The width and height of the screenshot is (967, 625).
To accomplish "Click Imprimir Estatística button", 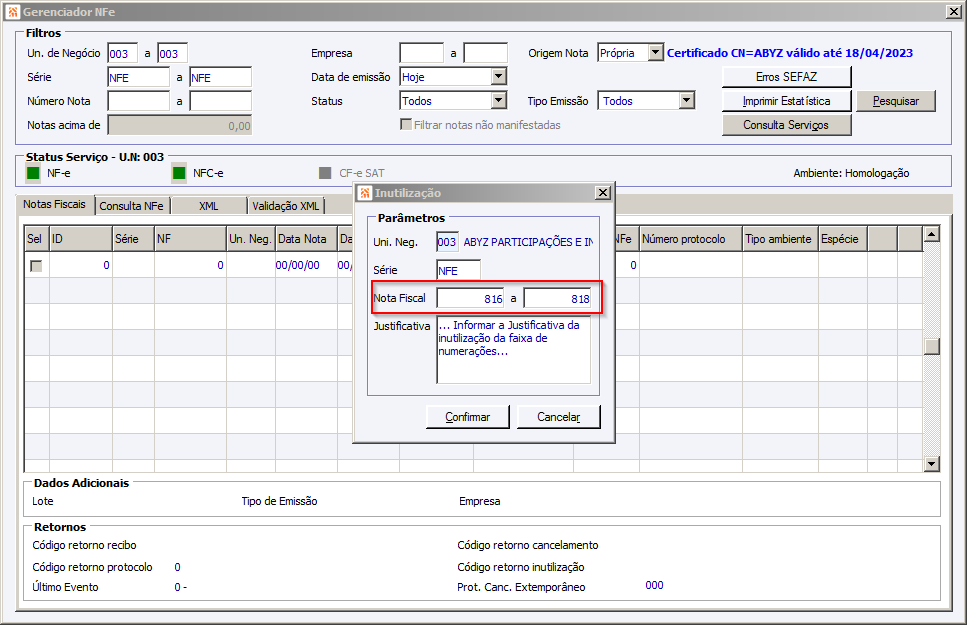I will 786,101.
